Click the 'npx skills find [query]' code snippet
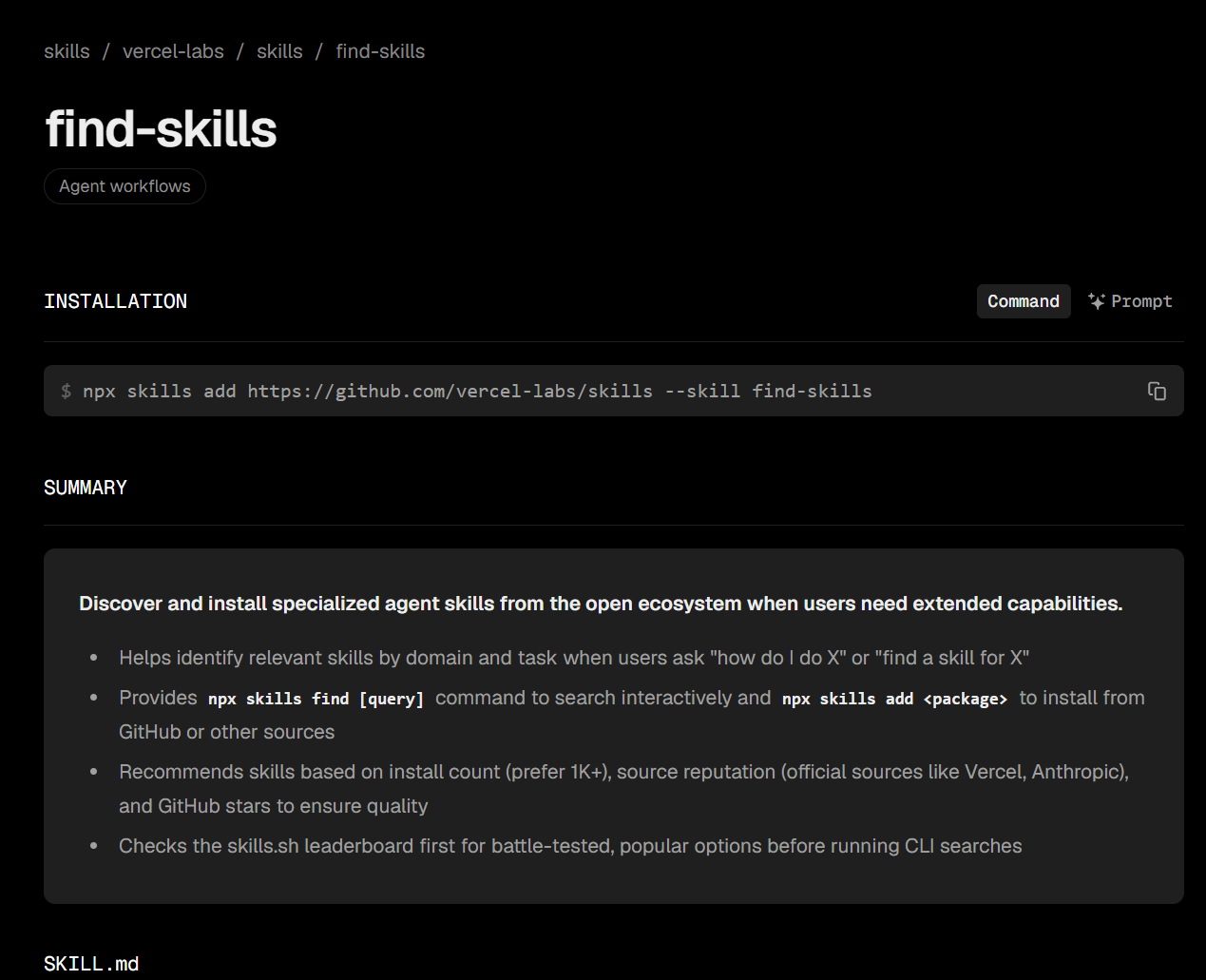 pos(316,699)
